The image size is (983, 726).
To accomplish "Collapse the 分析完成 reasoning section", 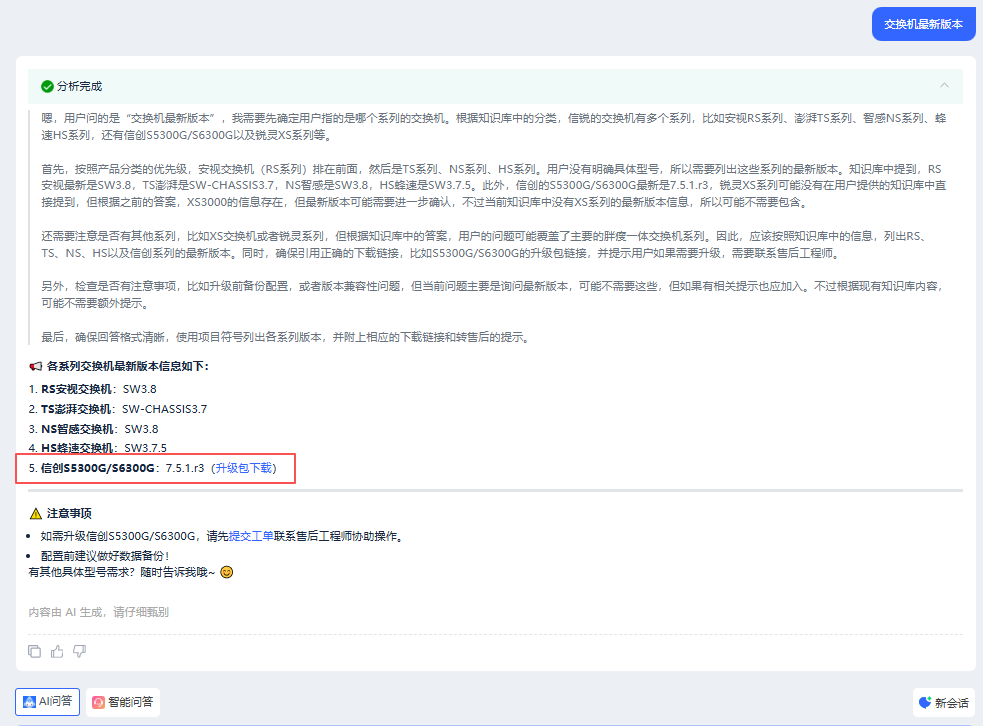I will click(x=944, y=85).
